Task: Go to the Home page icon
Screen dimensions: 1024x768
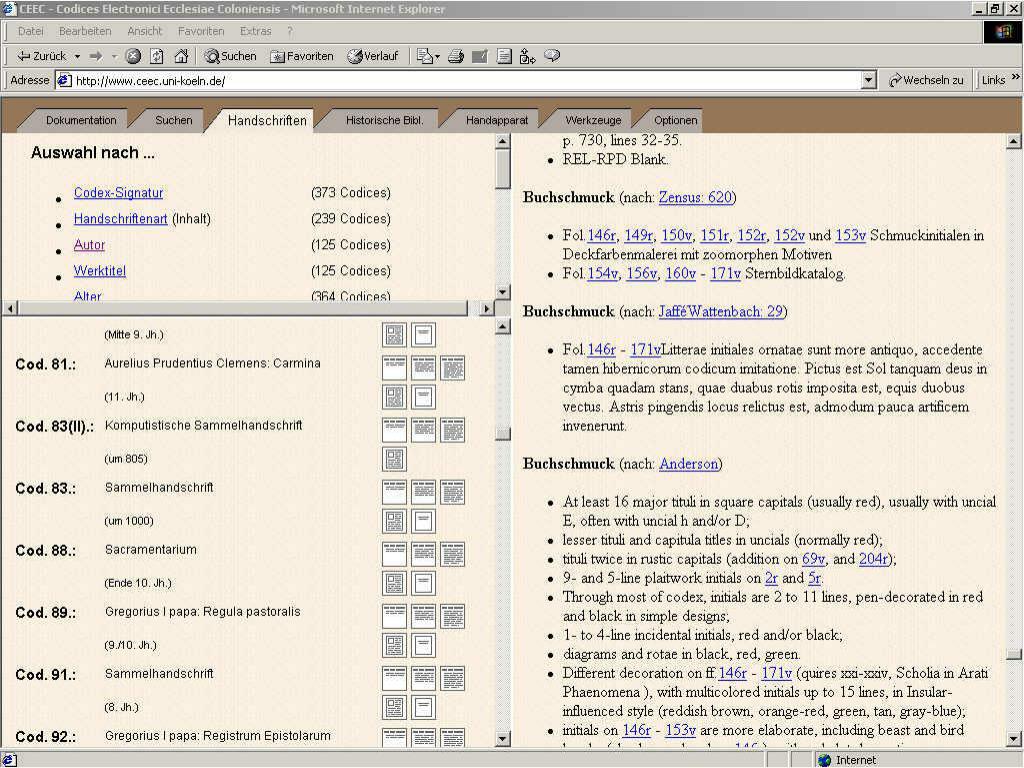Action: click(181, 56)
